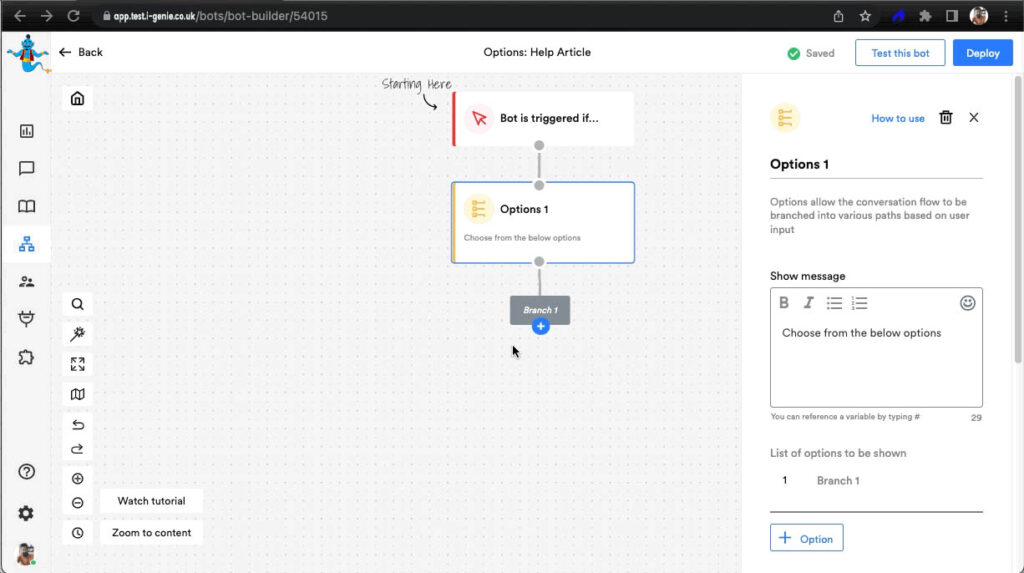This screenshot has height=573, width=1024.
Task: Open the minimap icon
Action: pyautogui.click(x=77, y=394)
